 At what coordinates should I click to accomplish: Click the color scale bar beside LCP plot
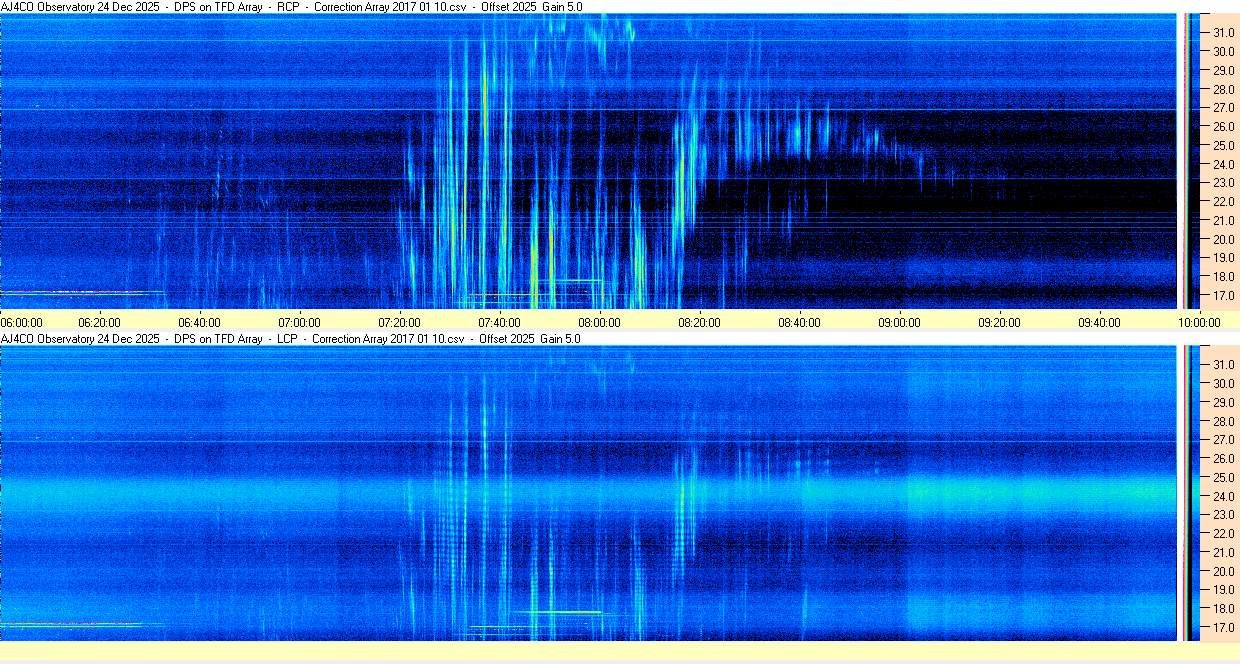[1189, 493]
